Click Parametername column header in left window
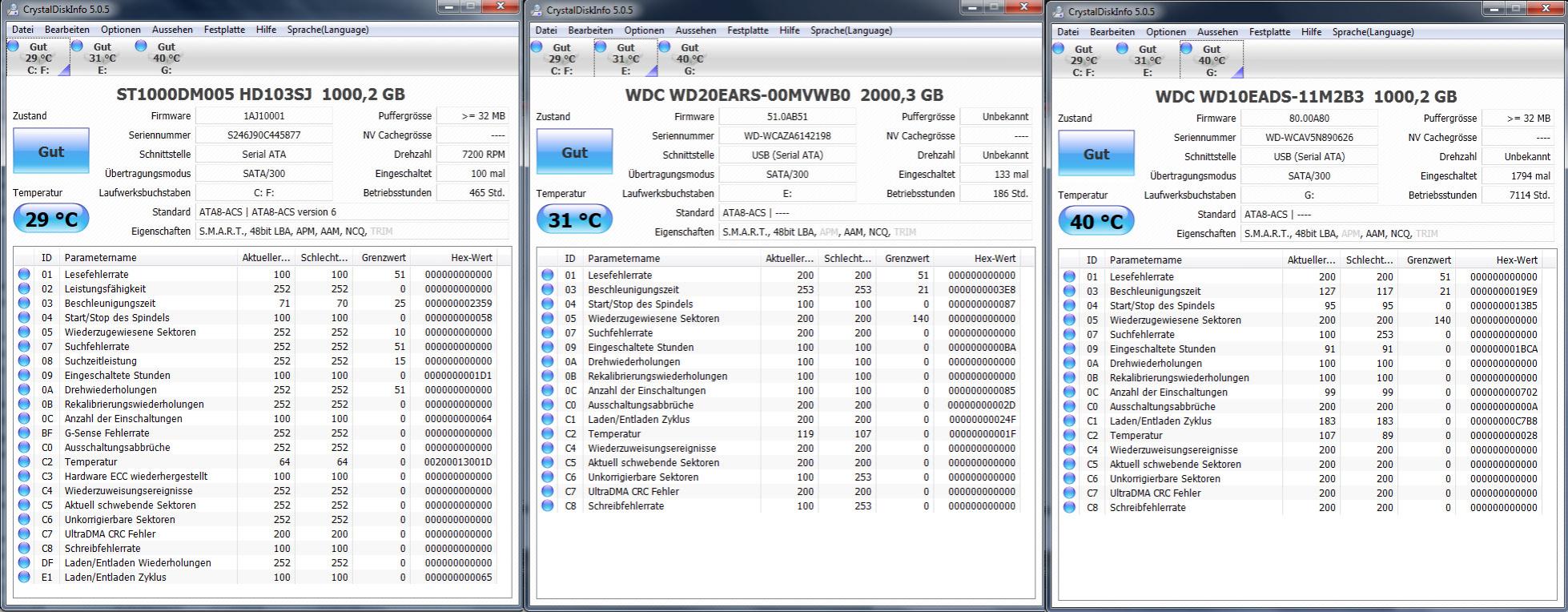This screenshot has height=612, width=1568. [x=149, y=258]
